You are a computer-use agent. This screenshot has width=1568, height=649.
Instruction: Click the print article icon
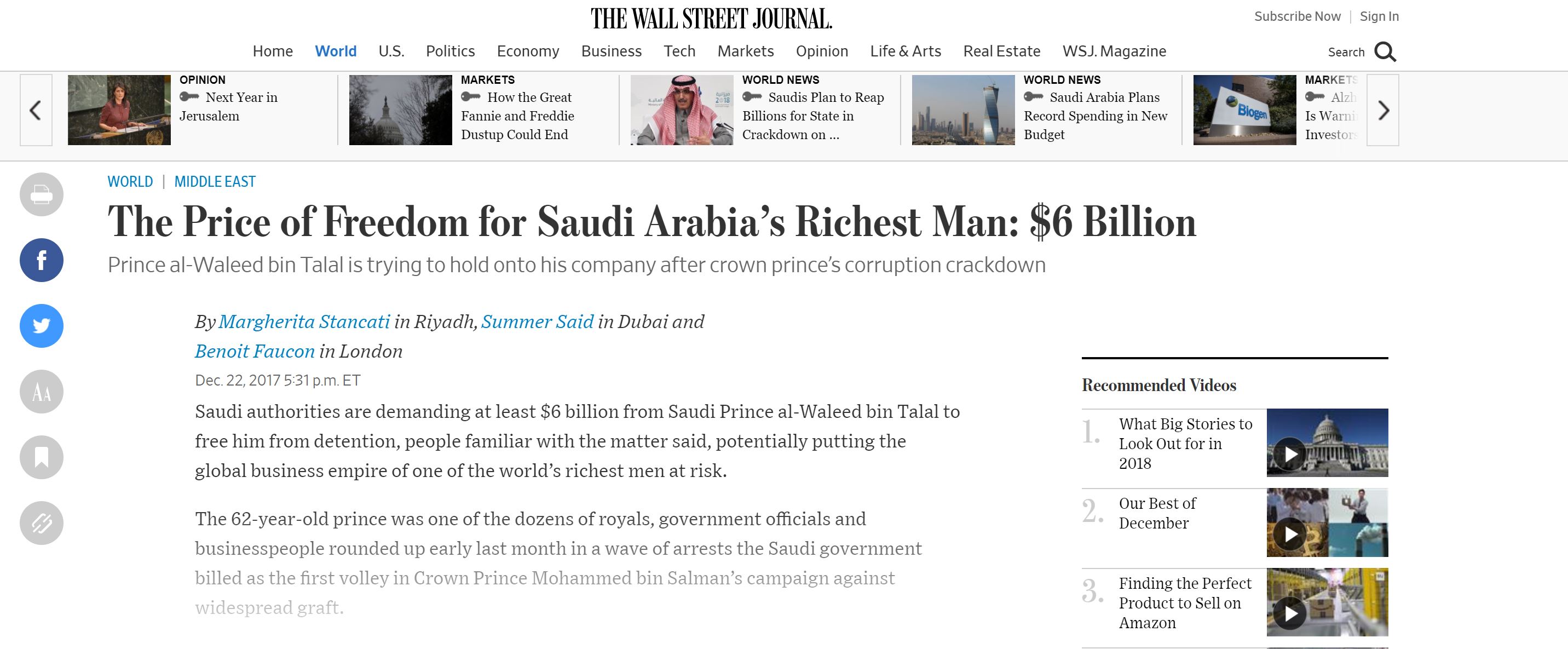[x=42, y=194]
